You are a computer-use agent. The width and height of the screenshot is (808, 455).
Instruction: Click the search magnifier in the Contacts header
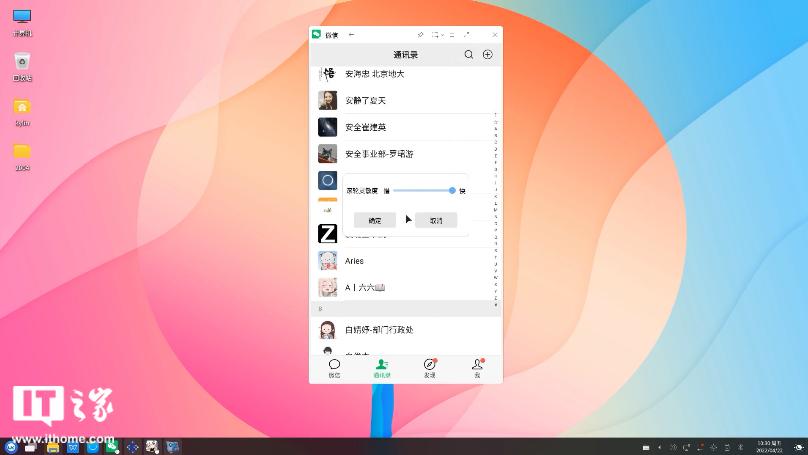point(468,55)
